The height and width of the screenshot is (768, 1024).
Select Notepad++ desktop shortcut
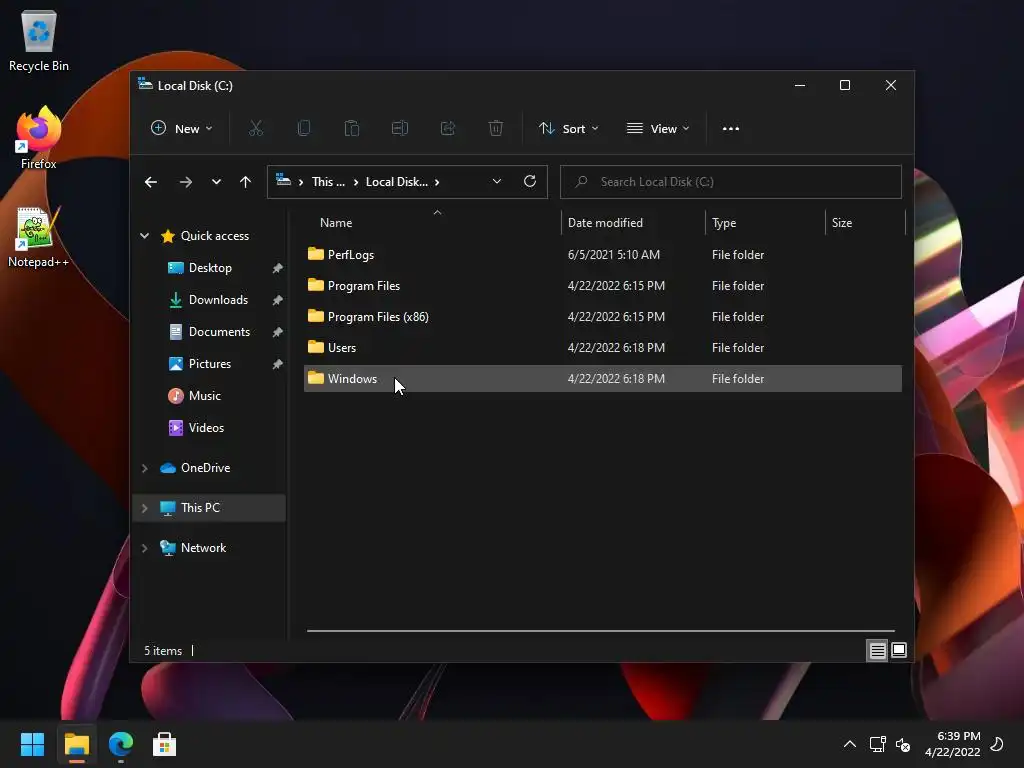click(x=39, y=237)
